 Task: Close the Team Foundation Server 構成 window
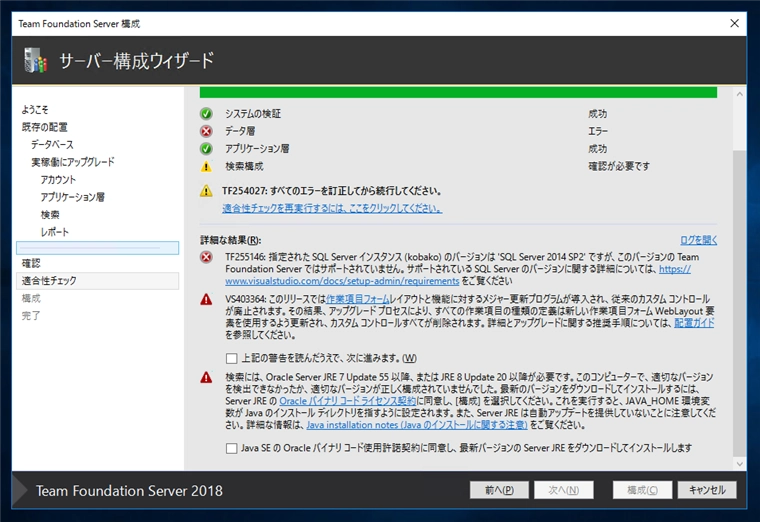point(734,23)
